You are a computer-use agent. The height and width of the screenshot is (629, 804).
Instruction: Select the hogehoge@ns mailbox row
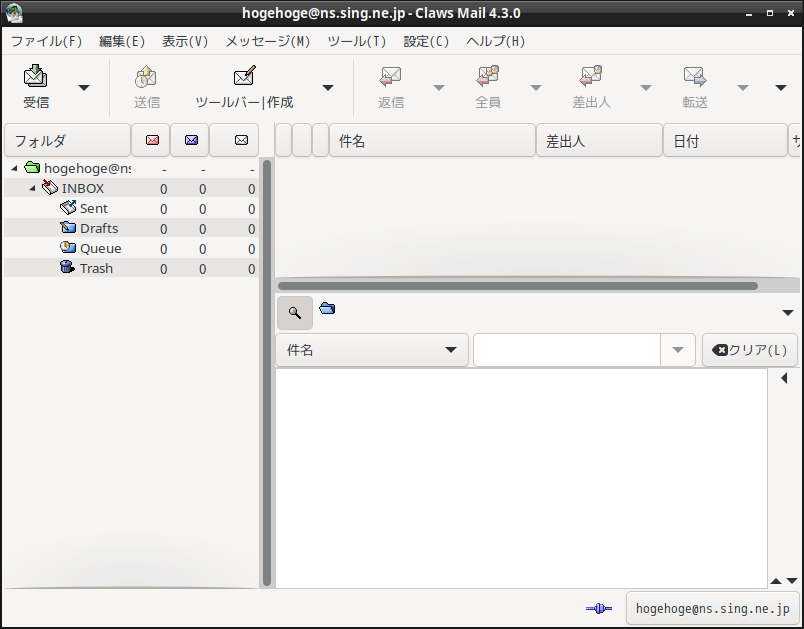(x=131, y=168)
